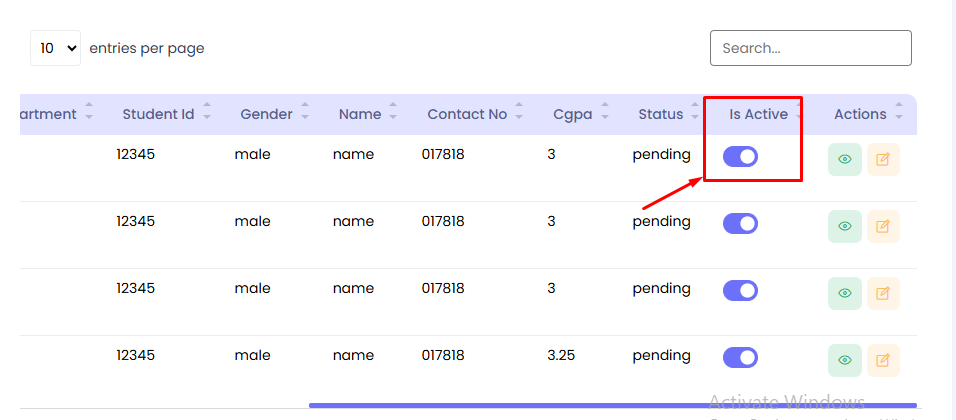Switch off Is Active for 3.25 Cgpa row

click(x=740, y=357)
